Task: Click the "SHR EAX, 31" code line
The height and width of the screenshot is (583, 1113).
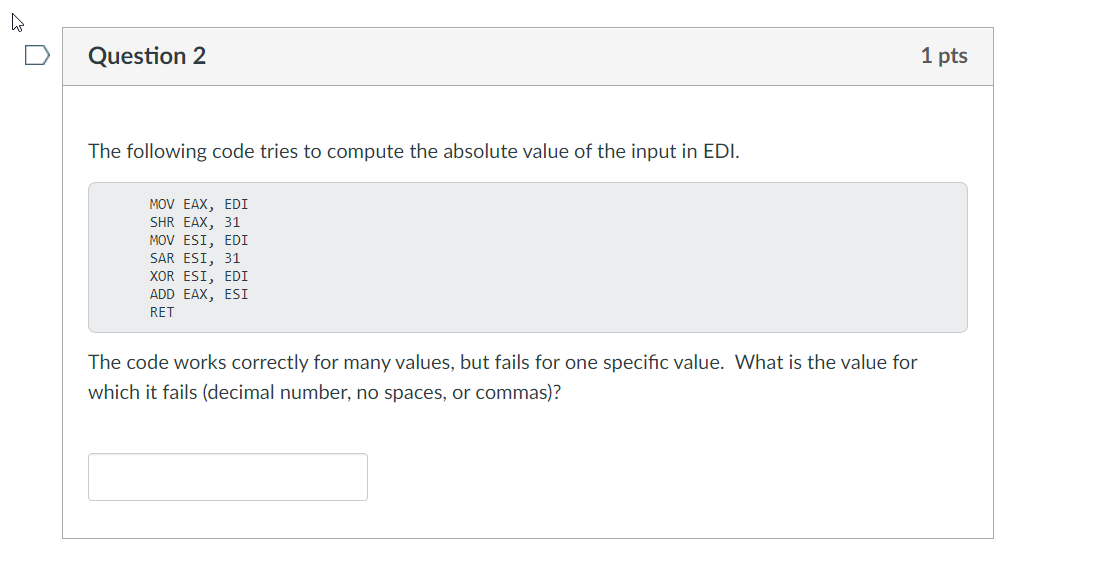Action: coord(194,222)
